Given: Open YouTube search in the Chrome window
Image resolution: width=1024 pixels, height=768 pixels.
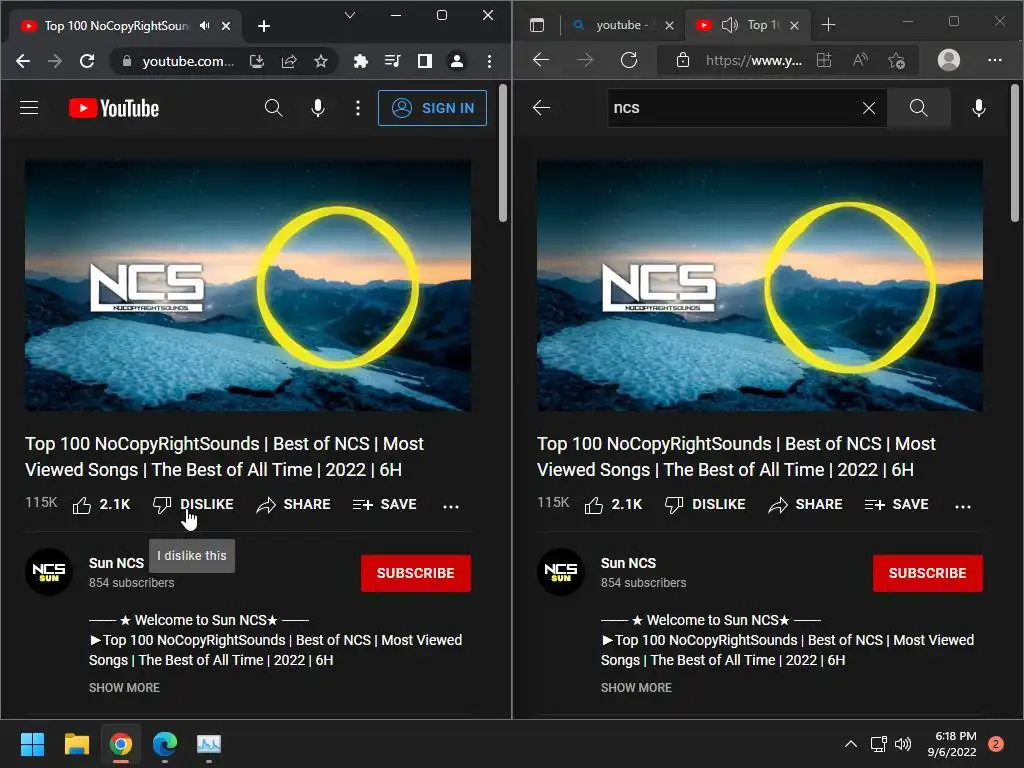Looking at the screenshot, I should 274,108.
